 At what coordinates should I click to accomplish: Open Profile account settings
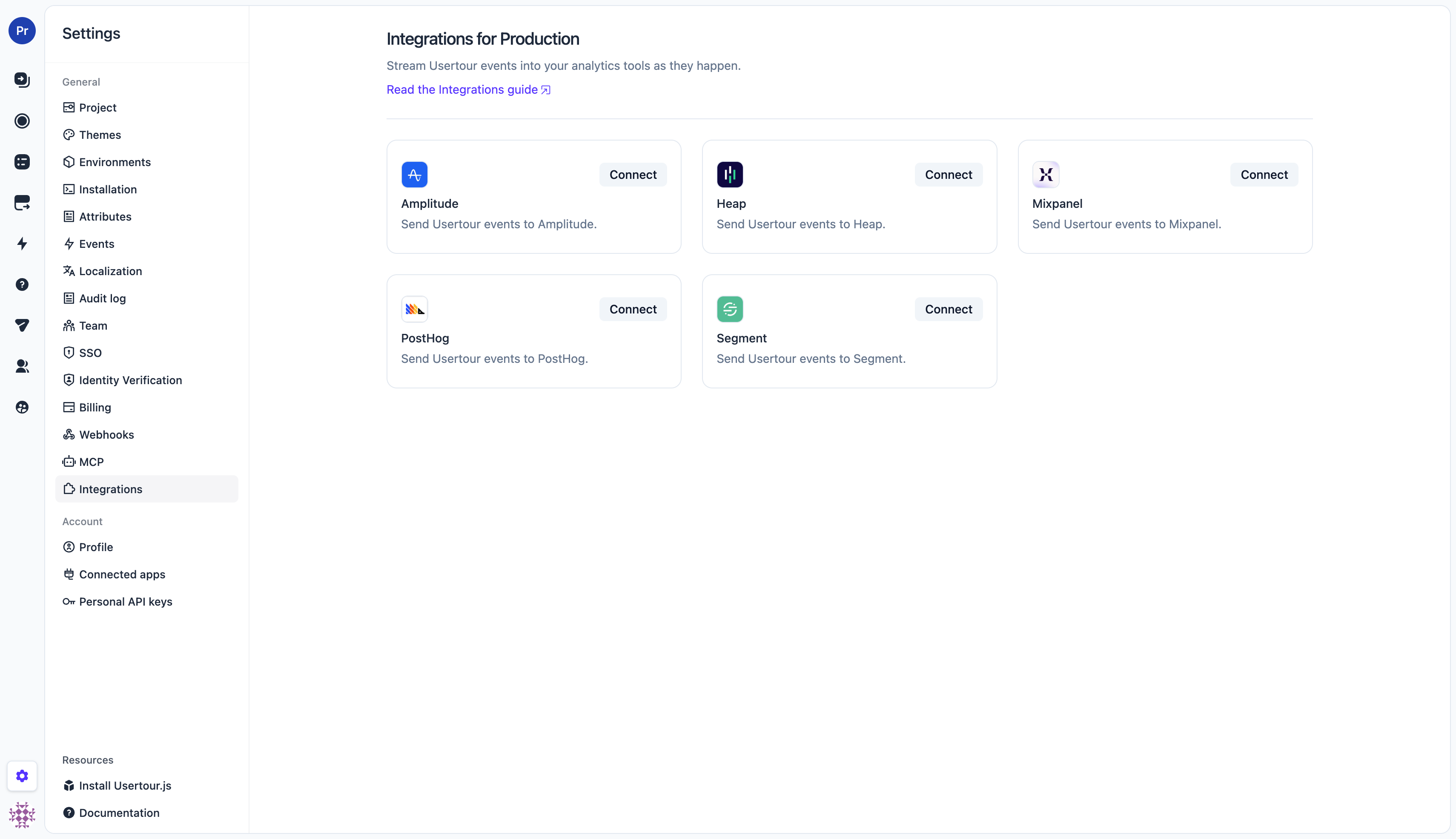tap(146, 547)
